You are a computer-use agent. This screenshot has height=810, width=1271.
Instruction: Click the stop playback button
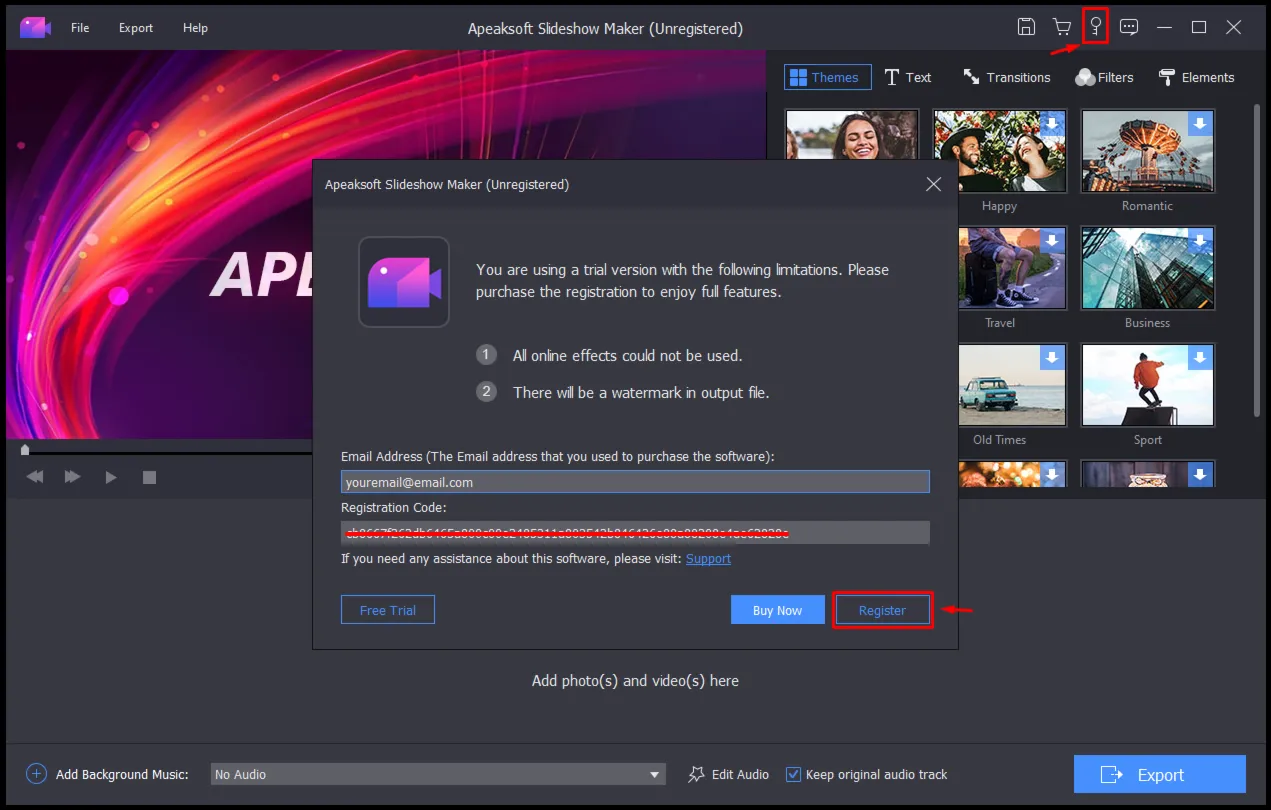click(x=149, y=477)
